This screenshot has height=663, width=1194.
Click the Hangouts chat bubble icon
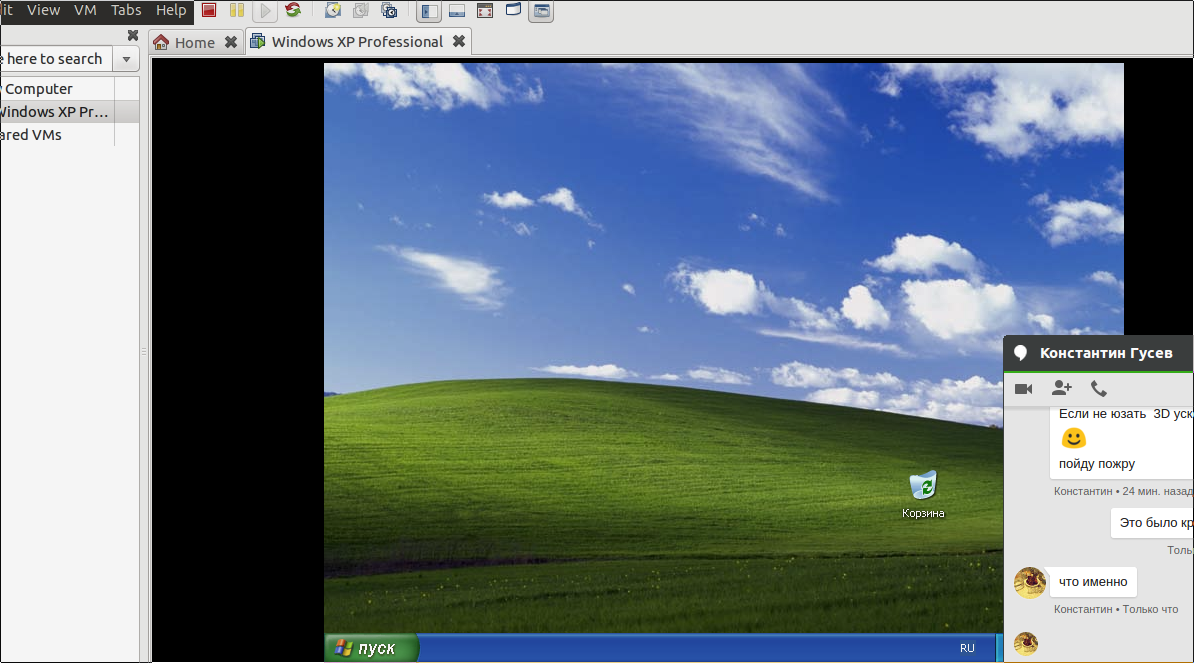pos(1021,352)
